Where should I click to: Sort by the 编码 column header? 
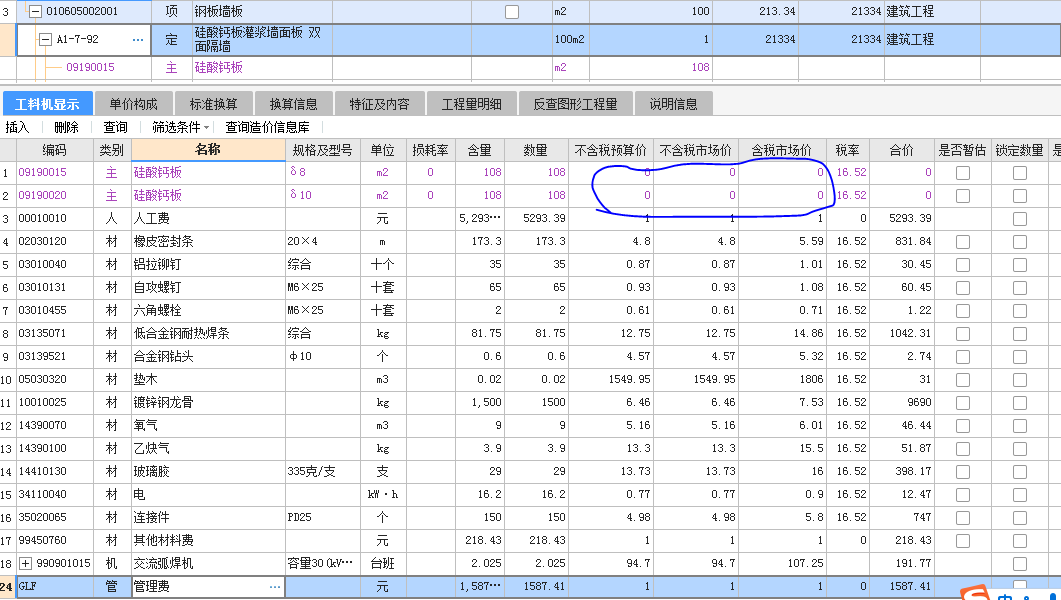click(x=54, y=150)
